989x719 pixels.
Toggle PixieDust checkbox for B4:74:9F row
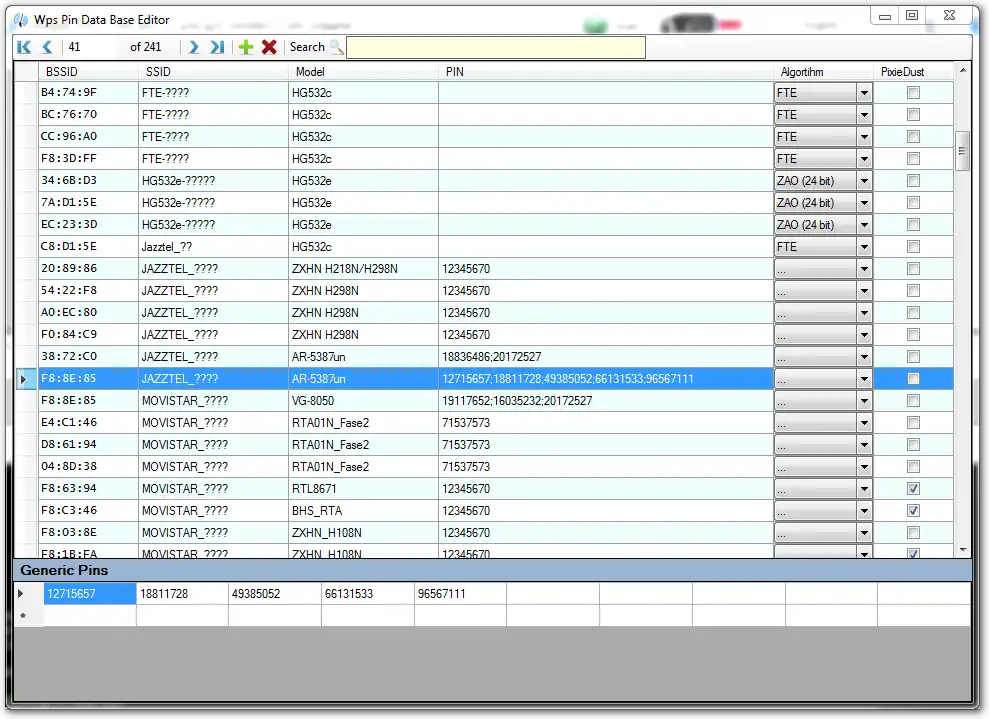click(x=913, y=93)
